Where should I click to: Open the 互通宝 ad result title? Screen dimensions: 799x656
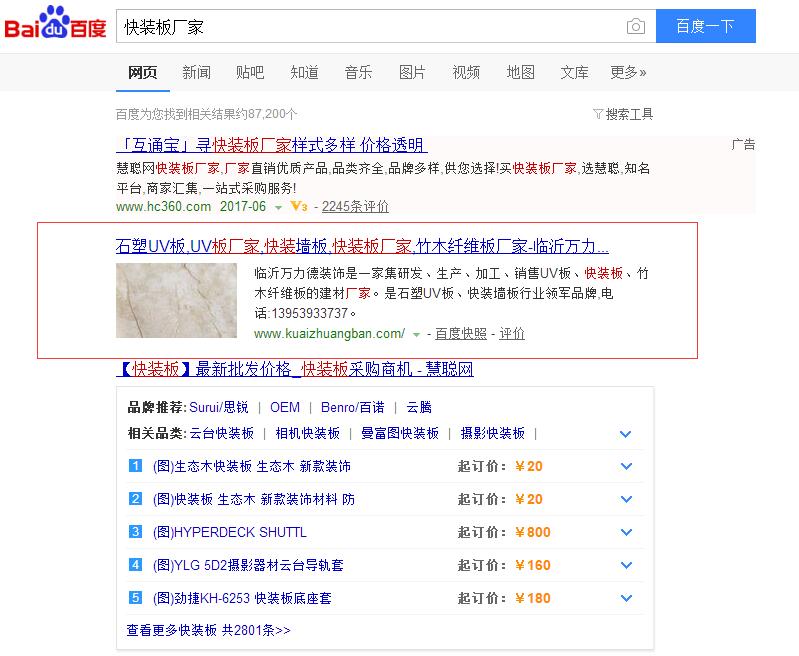(272, 145)
